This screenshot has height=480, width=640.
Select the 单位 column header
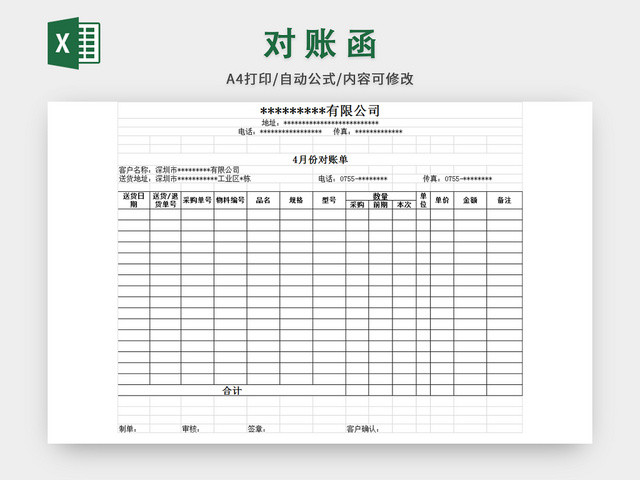point(423,200)
